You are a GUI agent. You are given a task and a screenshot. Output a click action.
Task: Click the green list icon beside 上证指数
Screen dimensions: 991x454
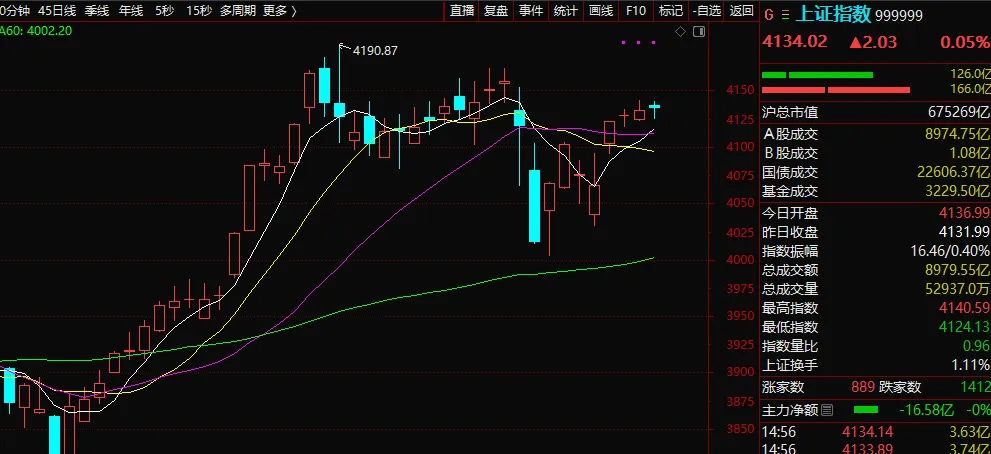785,15
